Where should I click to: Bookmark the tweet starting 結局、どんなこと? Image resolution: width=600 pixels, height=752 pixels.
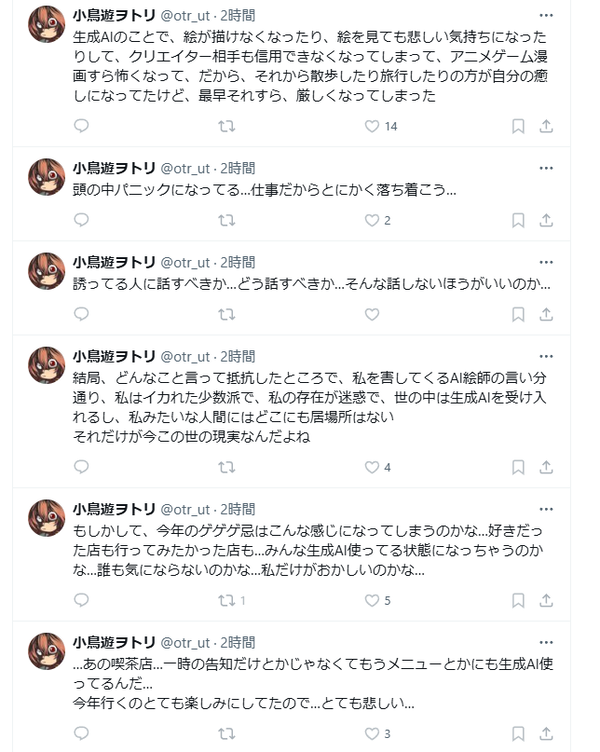click(518, 467)
